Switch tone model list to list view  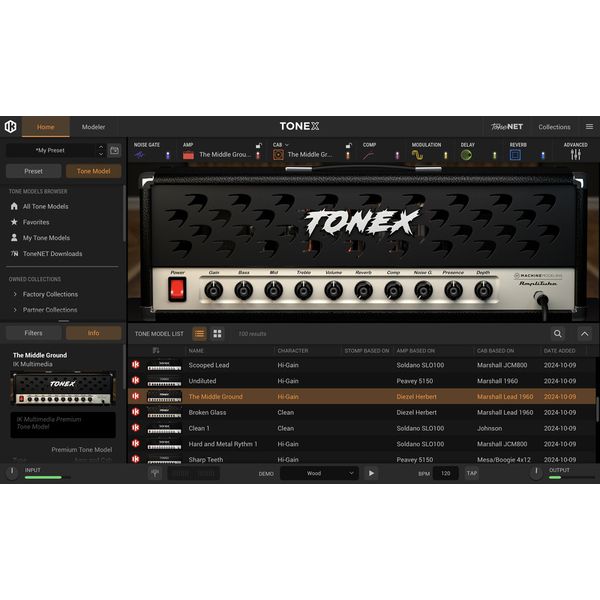click(x=199, y=334)
